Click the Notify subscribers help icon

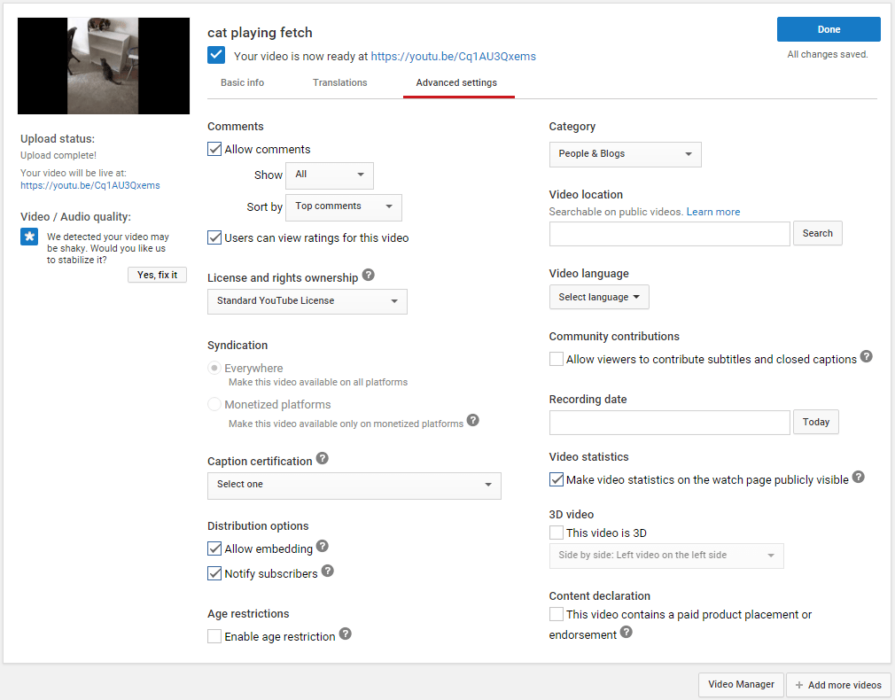pyautogui.click(x=327, y=571)
